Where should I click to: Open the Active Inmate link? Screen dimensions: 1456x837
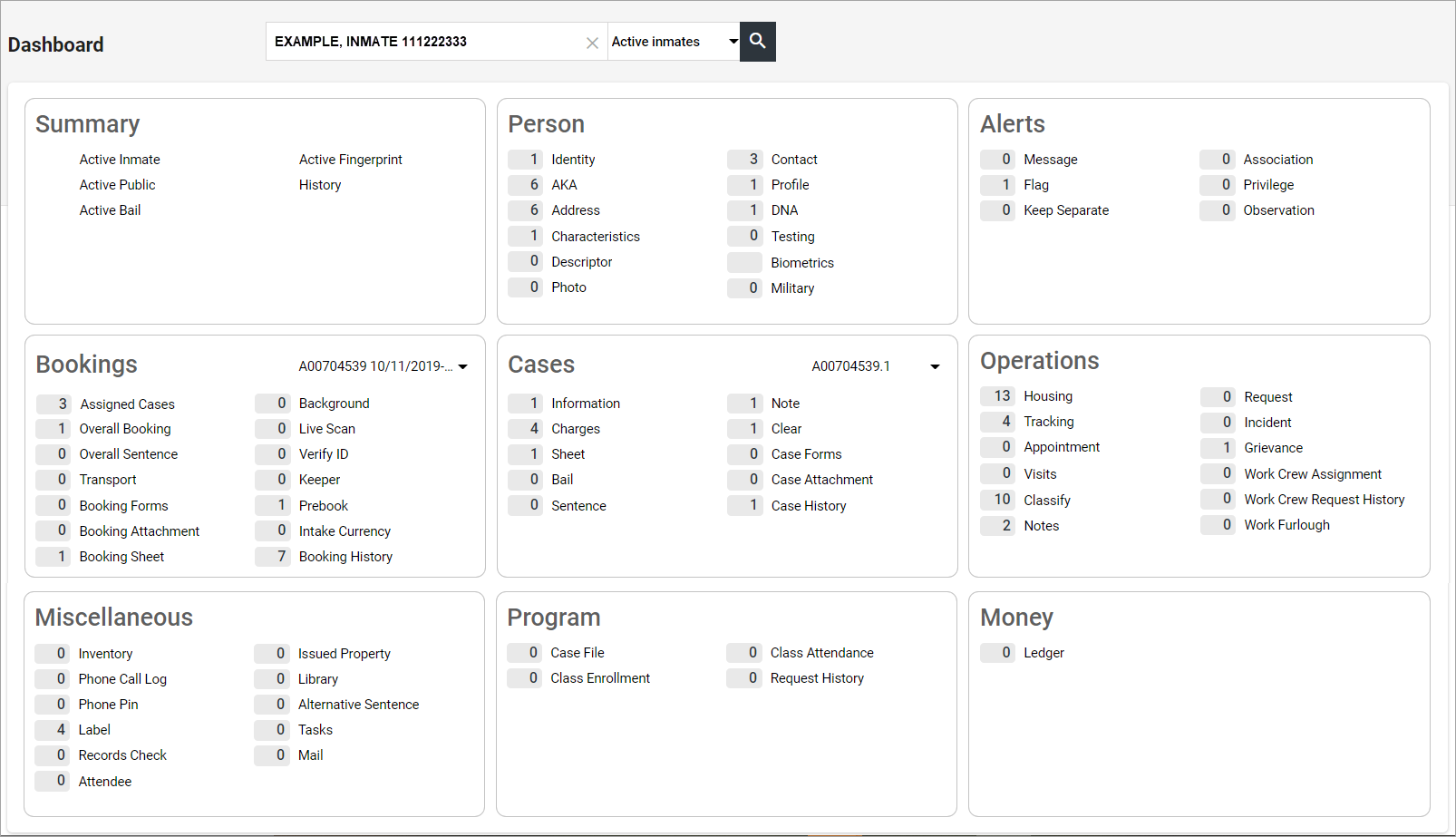(120, 160)
